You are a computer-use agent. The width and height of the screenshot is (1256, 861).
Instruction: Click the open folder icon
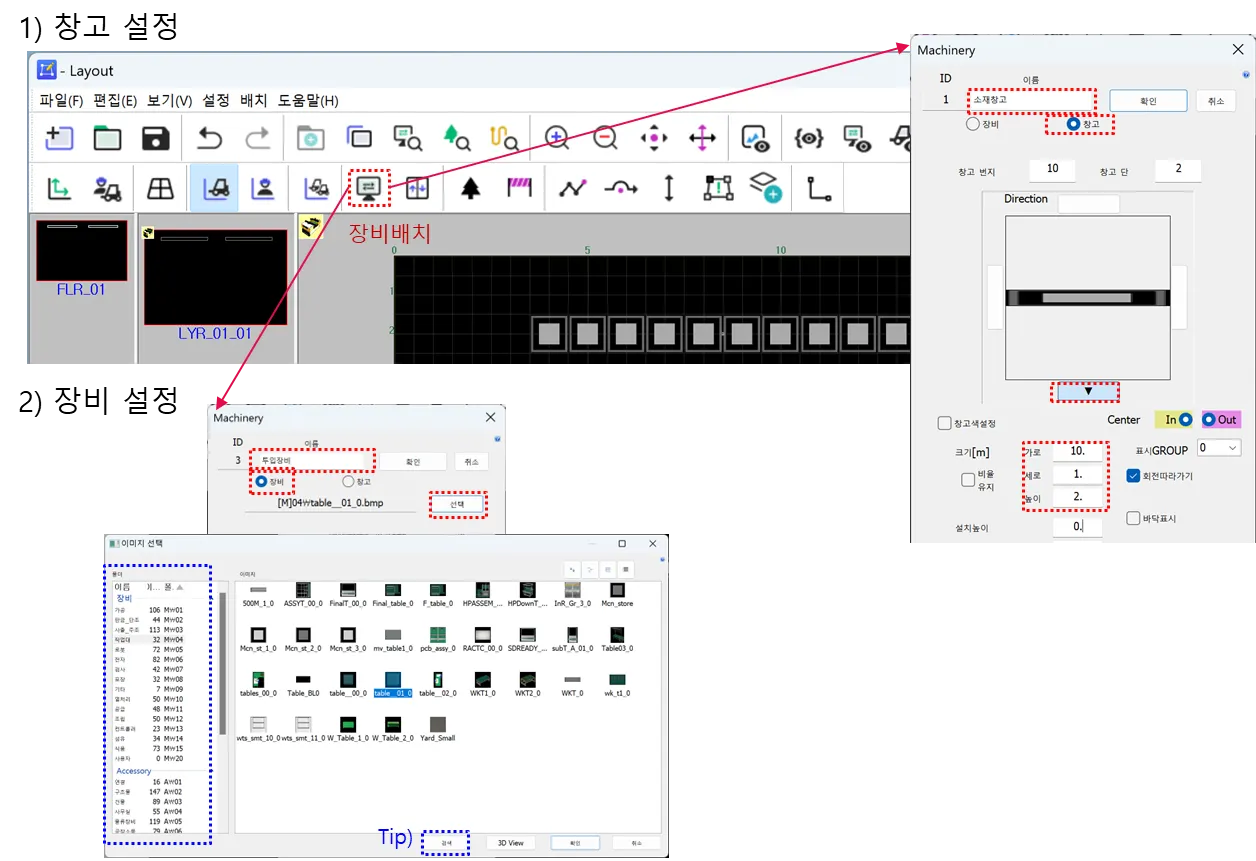click(107, 138)
